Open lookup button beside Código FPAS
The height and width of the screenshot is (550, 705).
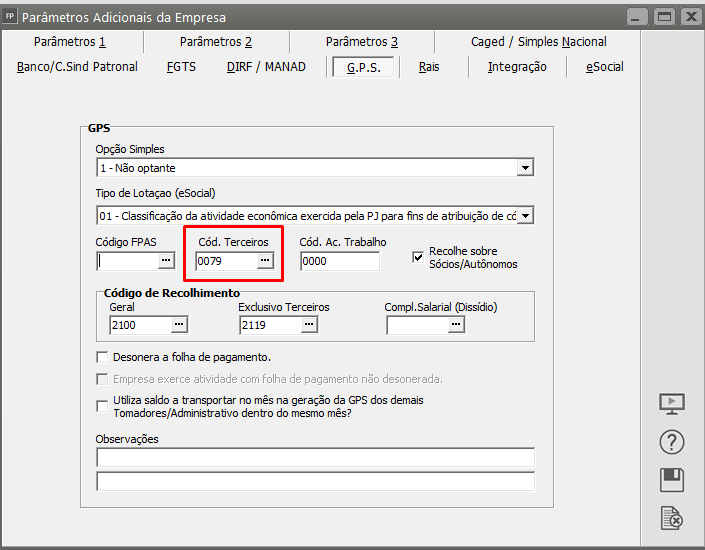coord(166,261)
